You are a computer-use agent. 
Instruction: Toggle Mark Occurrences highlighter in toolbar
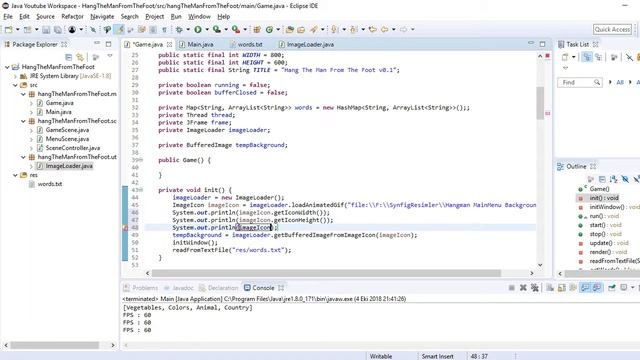[120, 29]
